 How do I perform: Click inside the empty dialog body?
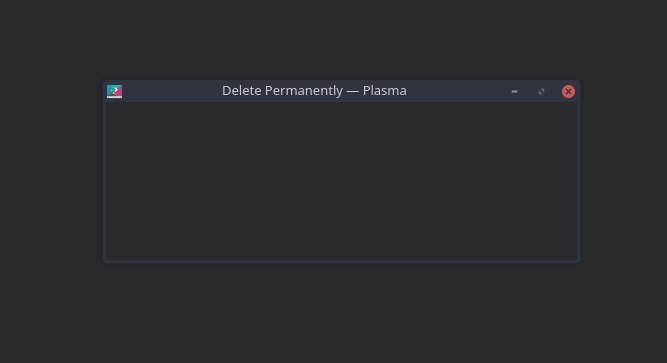click(x=342, y=181)
